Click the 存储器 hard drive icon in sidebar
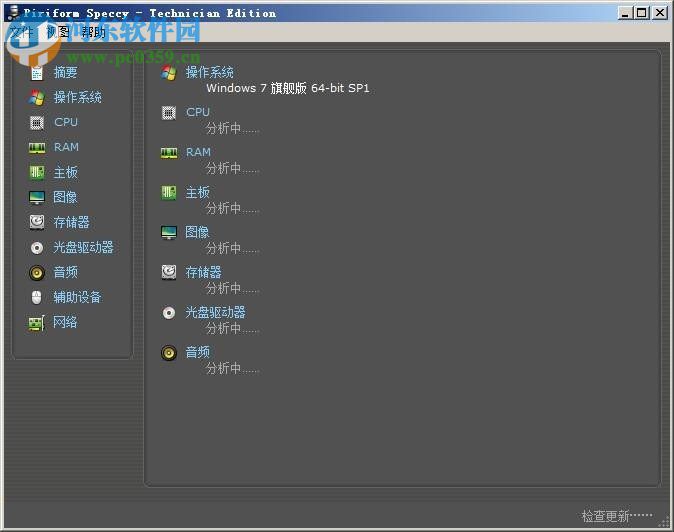The width and height of the screenshot is (674, 532). tap(37, 222)
